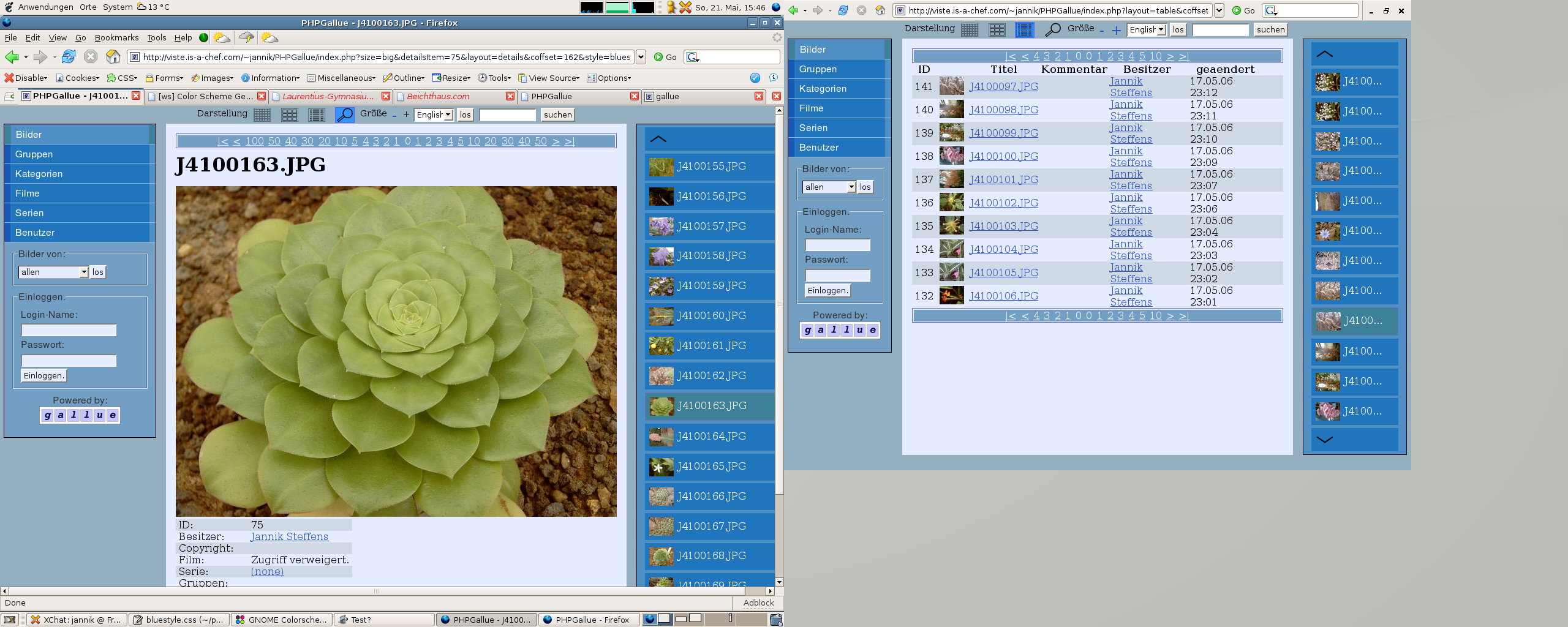This screenshot has width=1568, height=627.
Task: Switch to the Color Scheme Generator tab
Action: (205, 96)
